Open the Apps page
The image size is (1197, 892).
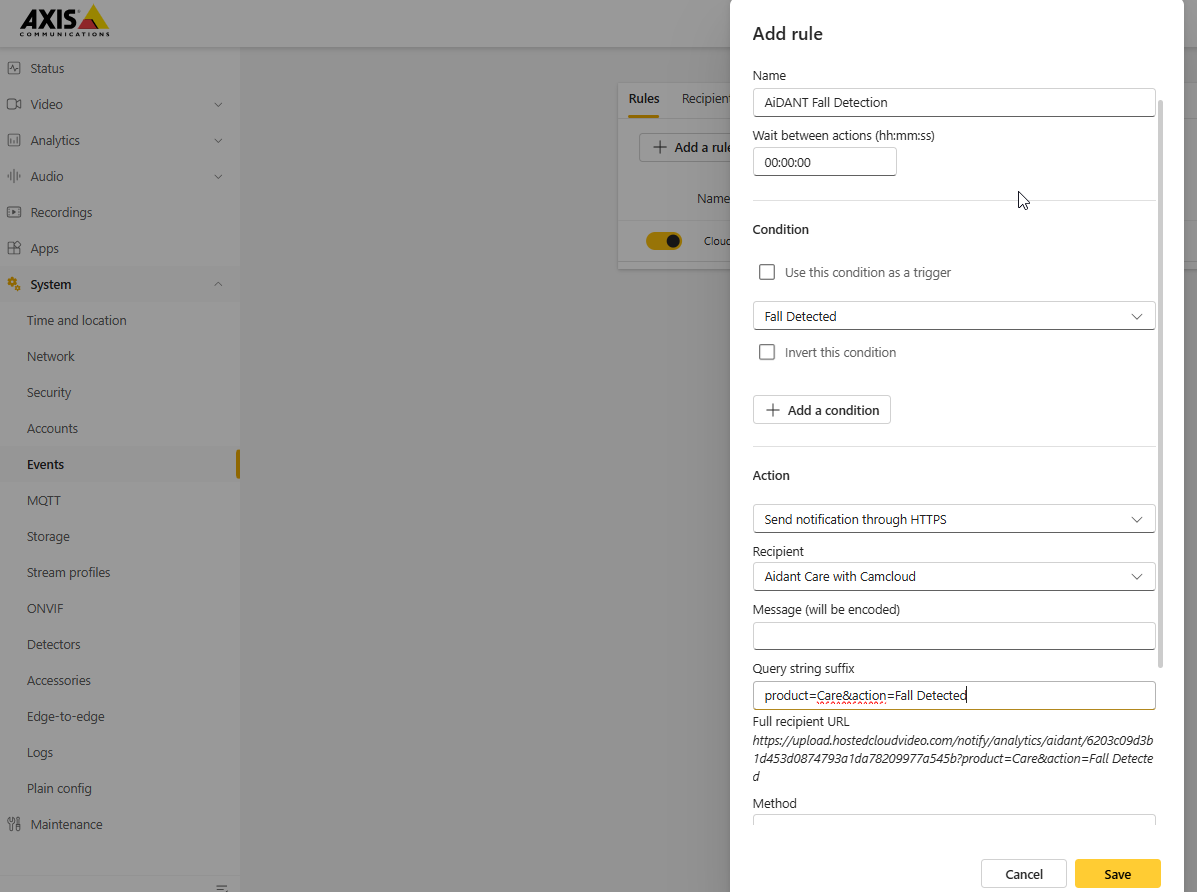[x=44, y=248]
